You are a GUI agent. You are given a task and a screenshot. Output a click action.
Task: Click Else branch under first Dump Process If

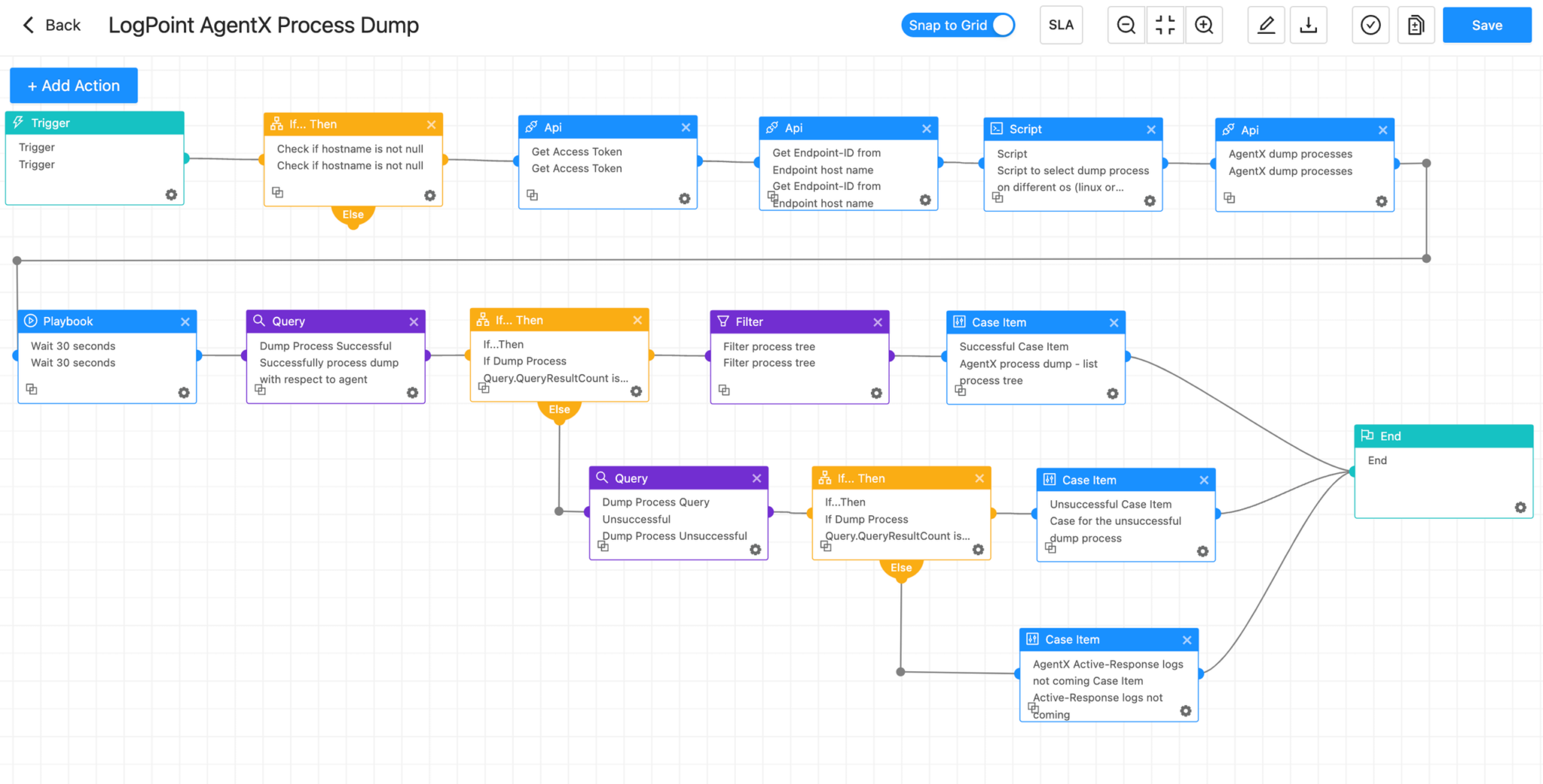pyautogui.click(x=559, y=410)
